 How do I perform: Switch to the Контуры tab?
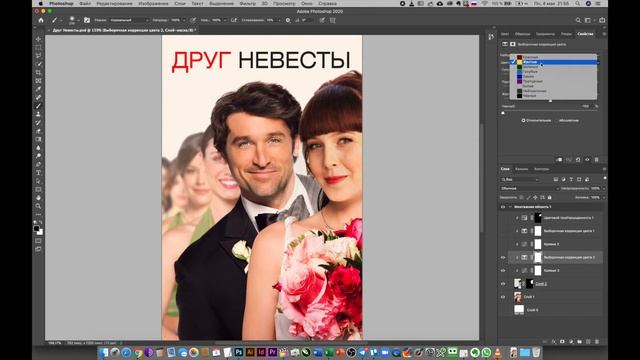(x=542, y=169)
